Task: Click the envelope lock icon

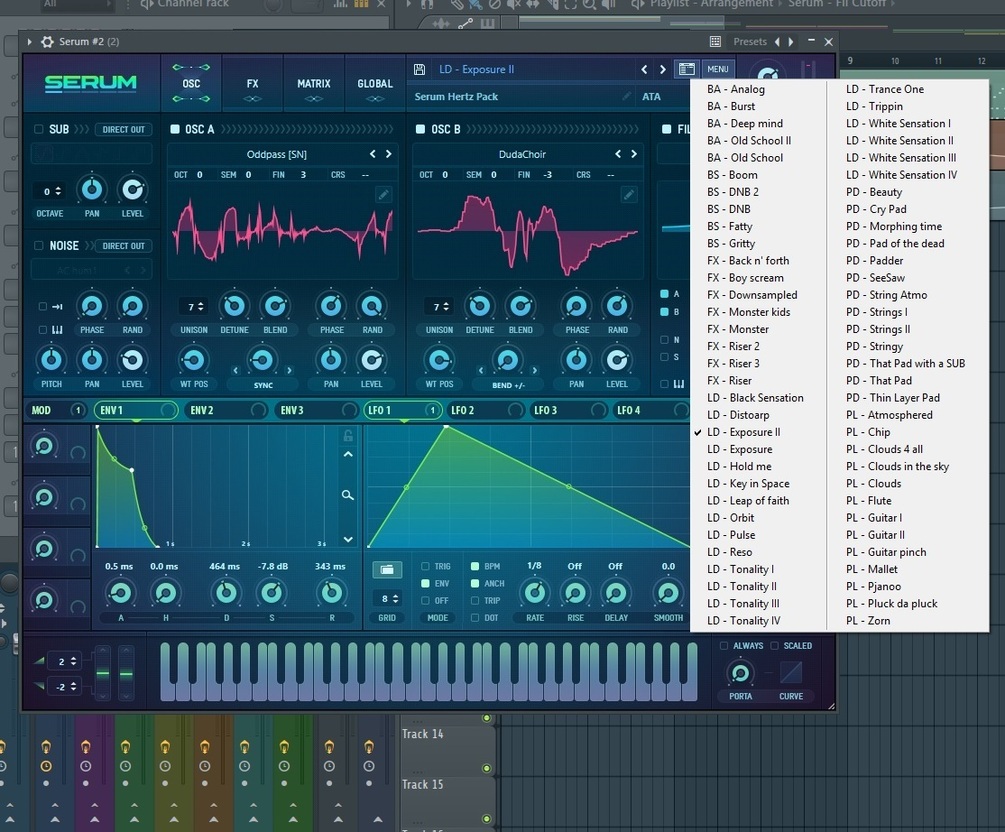Action: click(x=348, y=436)
